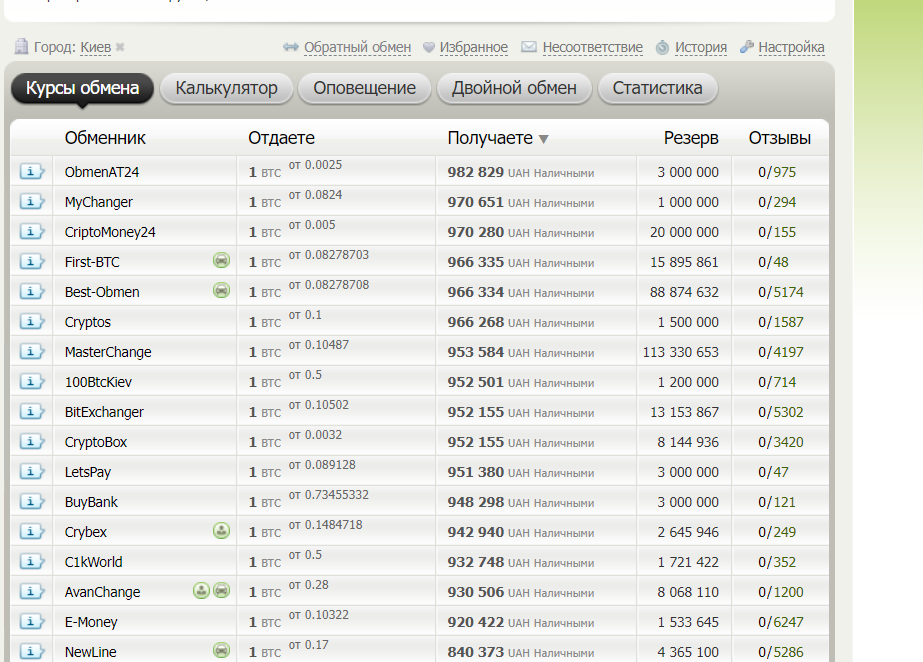The image size is (923, 662).
Task: Click info icon next to E-Money
Action: (x=32, y=621)
